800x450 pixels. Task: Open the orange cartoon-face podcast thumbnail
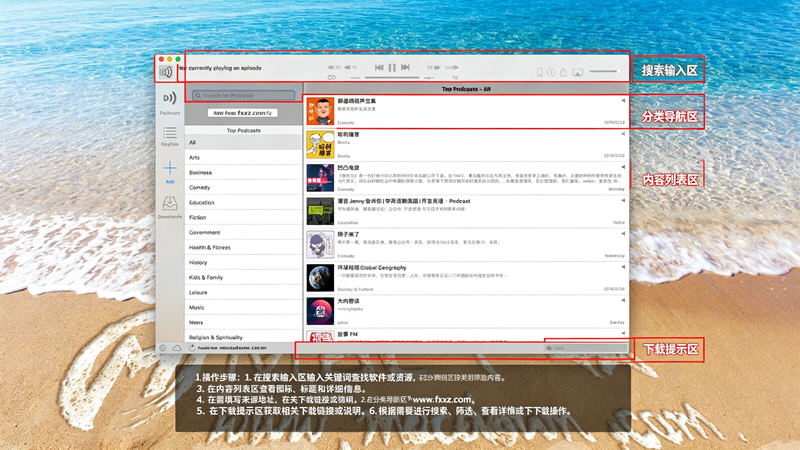(x=320, y=111)
